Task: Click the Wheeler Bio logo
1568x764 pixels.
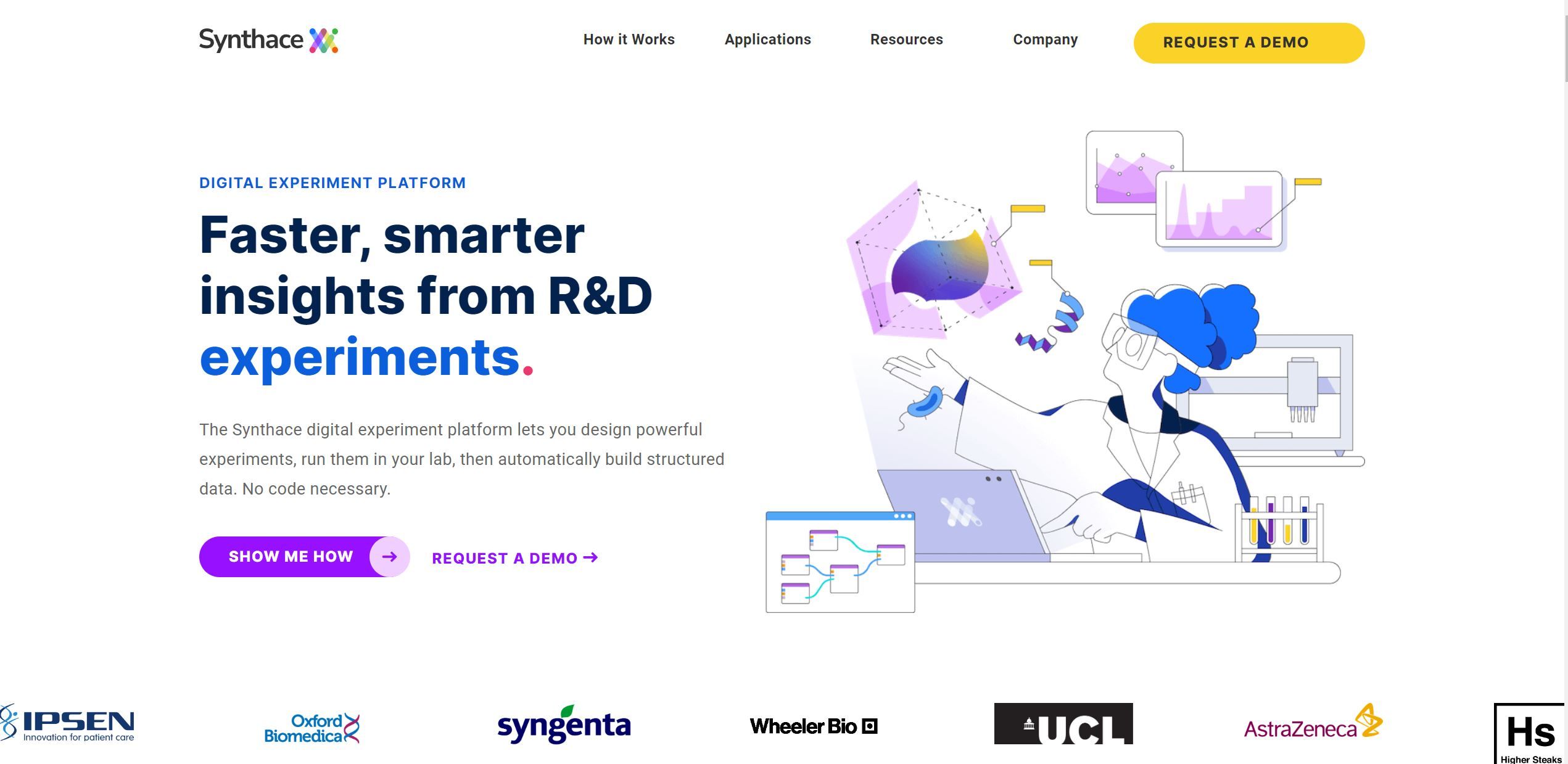Action: [x=815, y=726]
